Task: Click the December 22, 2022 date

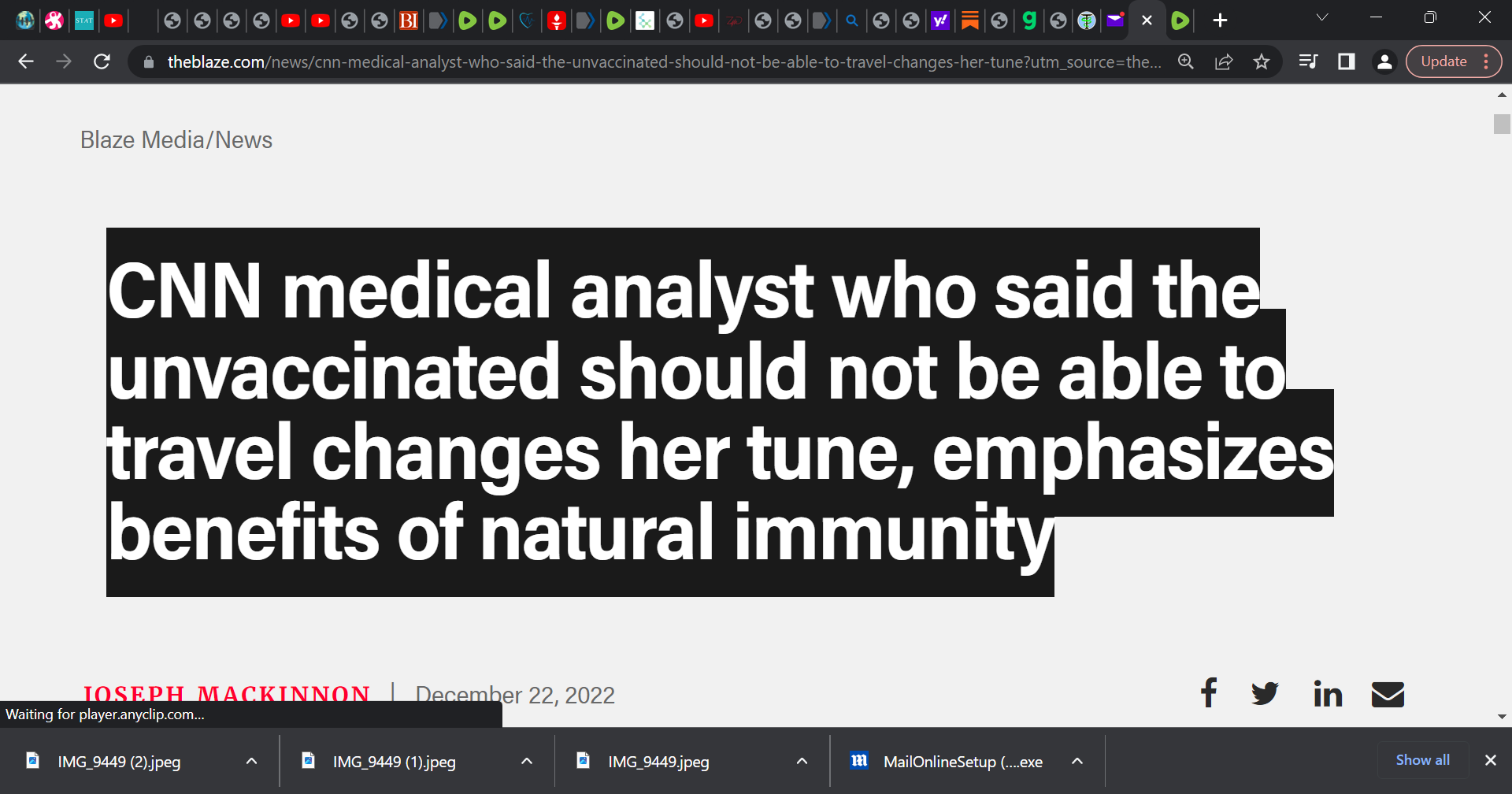Action: pos(515,695)
